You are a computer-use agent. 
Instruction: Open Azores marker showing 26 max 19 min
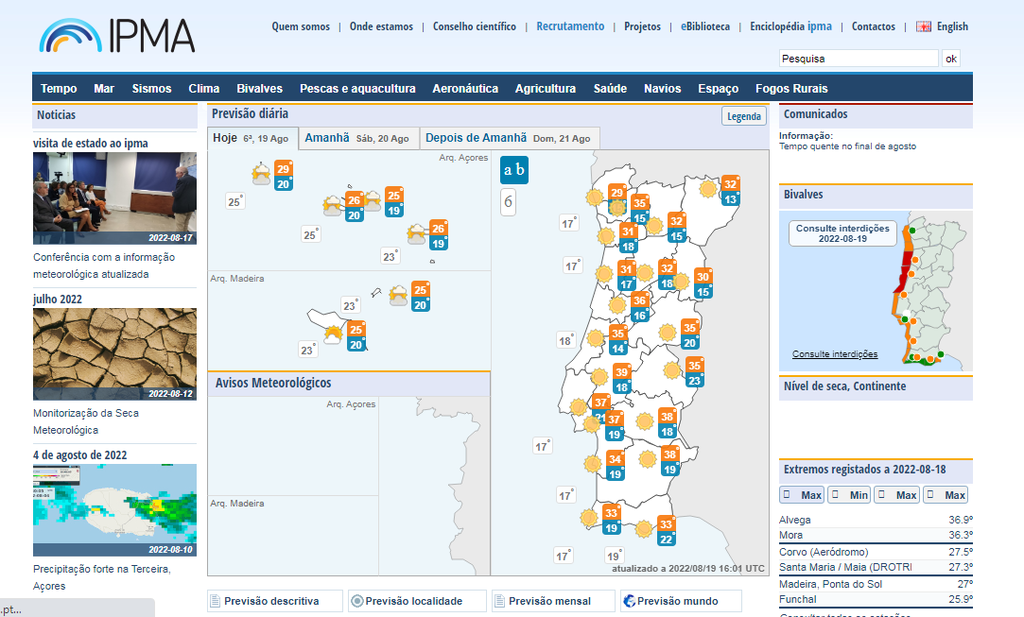[438, 235]
